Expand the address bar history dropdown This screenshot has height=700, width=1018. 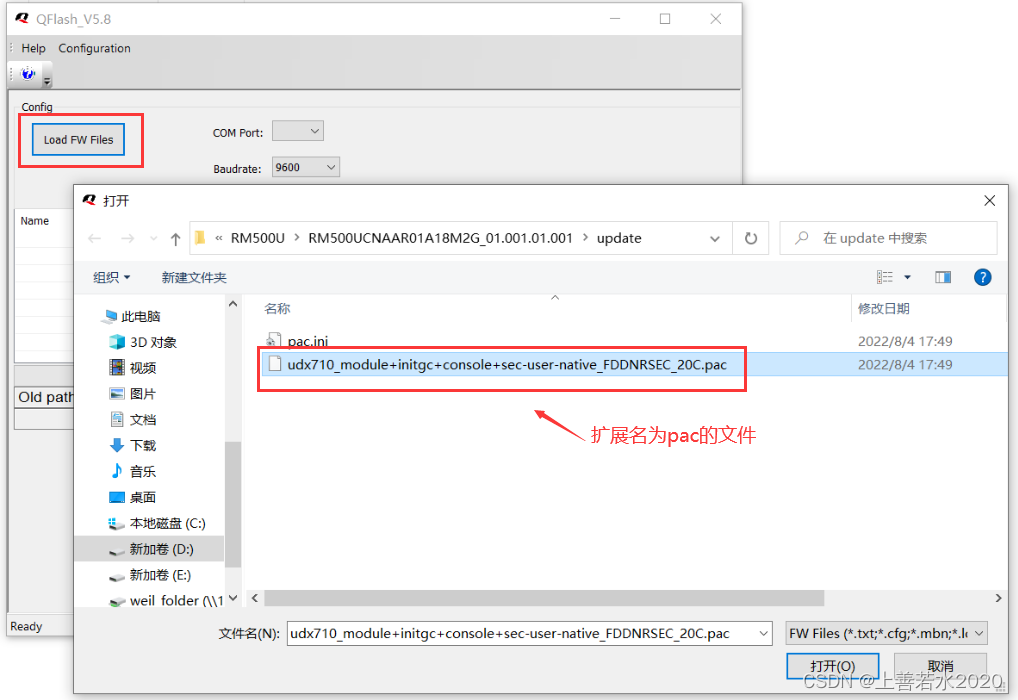715,238
